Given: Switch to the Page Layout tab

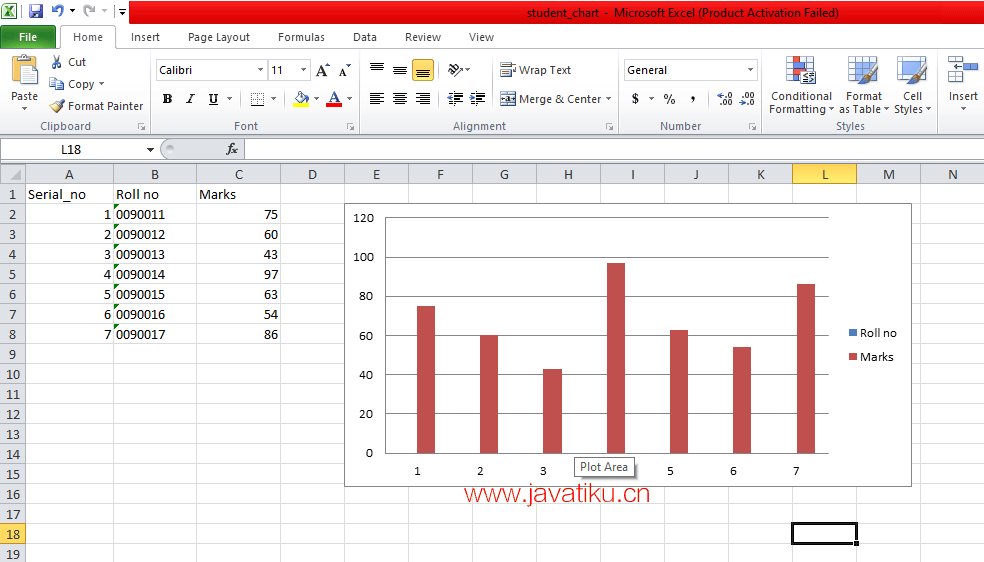Looking at the screenshot, I should 219,37.
